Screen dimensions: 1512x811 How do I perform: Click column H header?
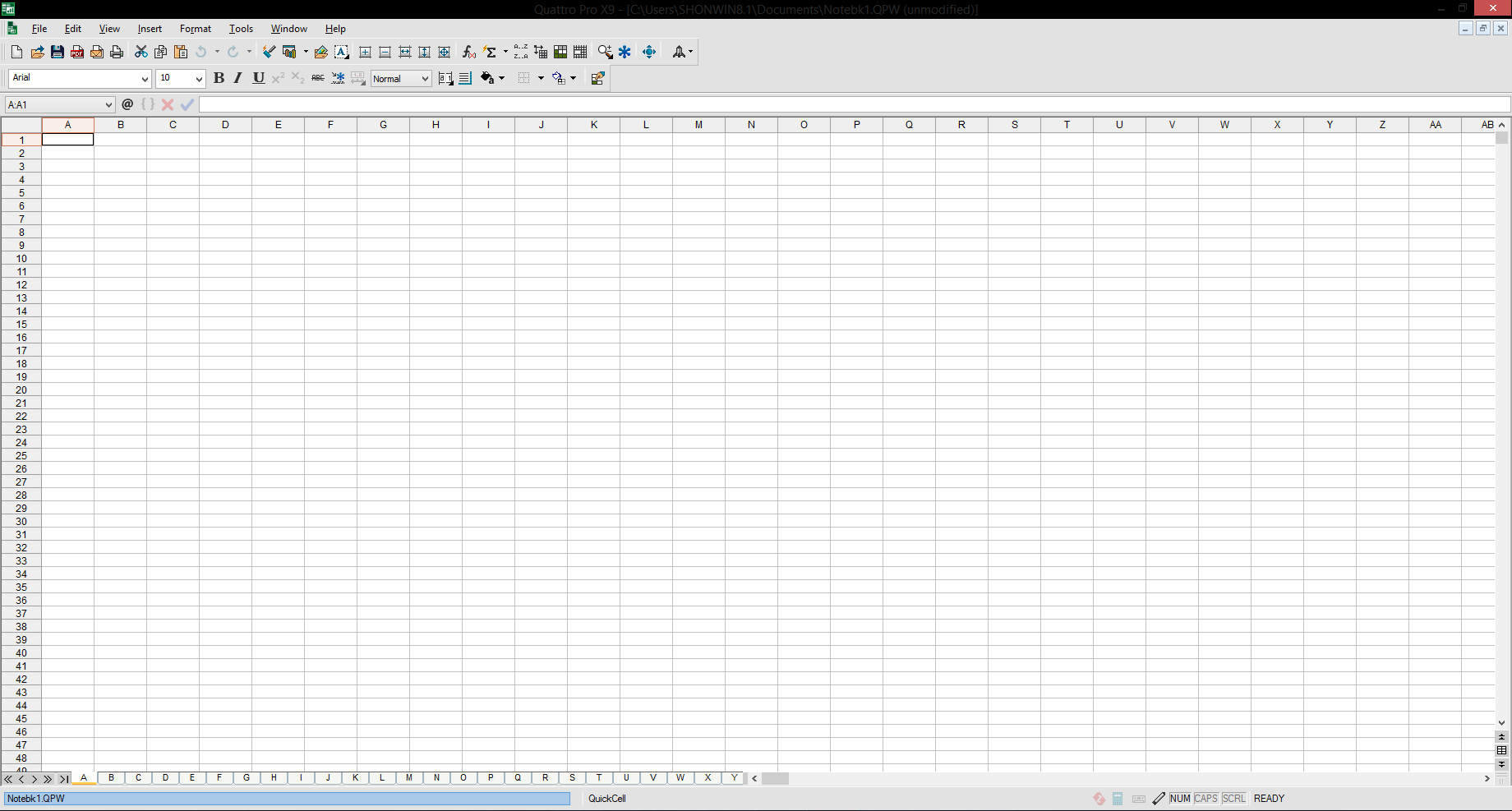coord(436,125)
